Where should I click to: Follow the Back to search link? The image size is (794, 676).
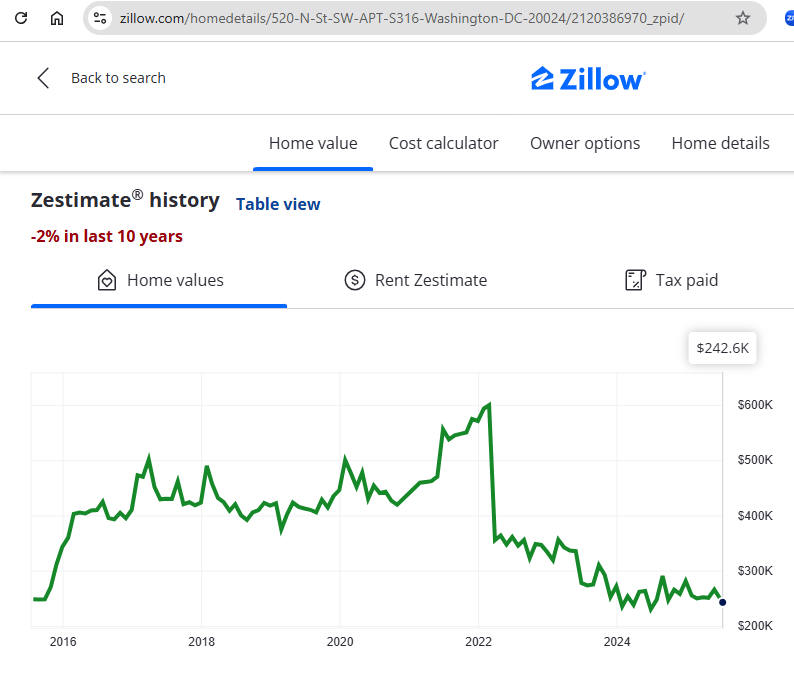tap(118, 78)
